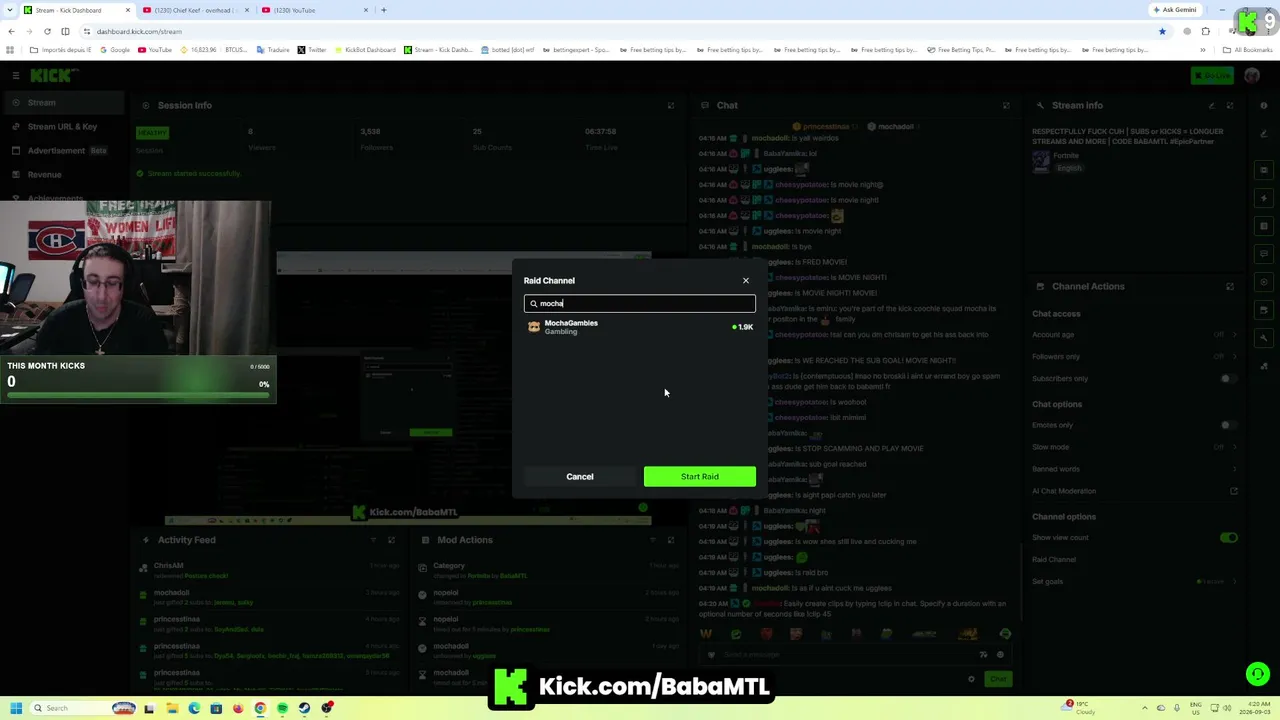Open AI Chat Moderation external link
The width and height of the screenshot is (1280, 720).
1234,491
